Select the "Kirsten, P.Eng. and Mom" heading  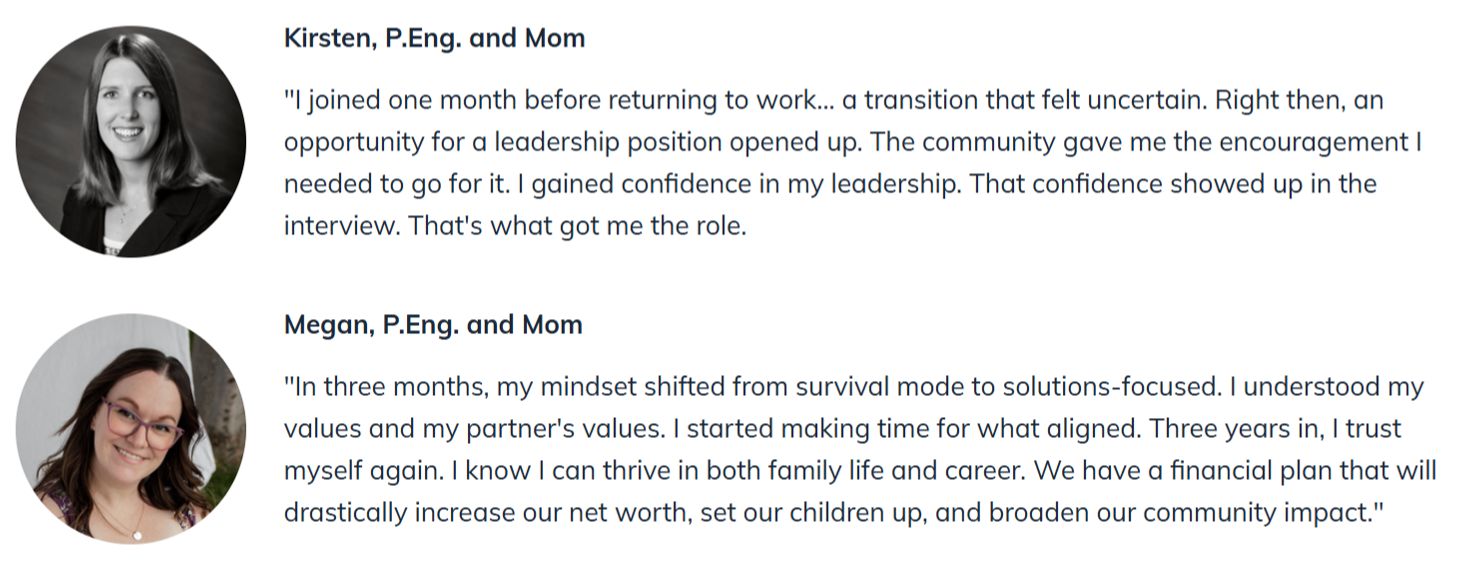point(434,39)
